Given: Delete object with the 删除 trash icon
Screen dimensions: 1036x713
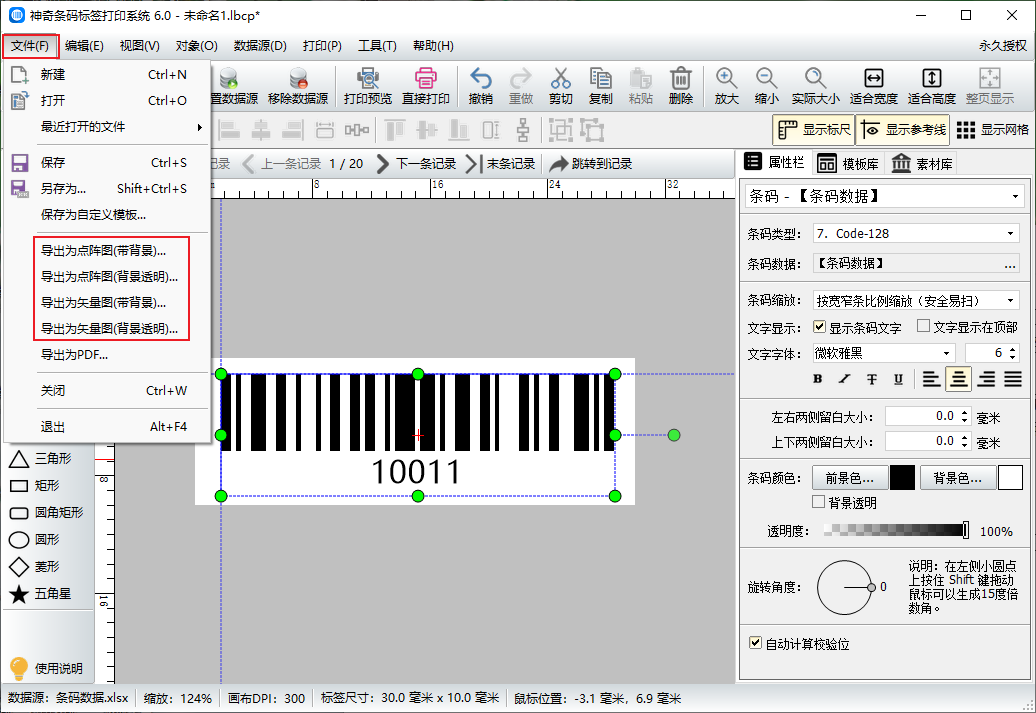Looking at the screenshot, I should click(x=681, y=87).
